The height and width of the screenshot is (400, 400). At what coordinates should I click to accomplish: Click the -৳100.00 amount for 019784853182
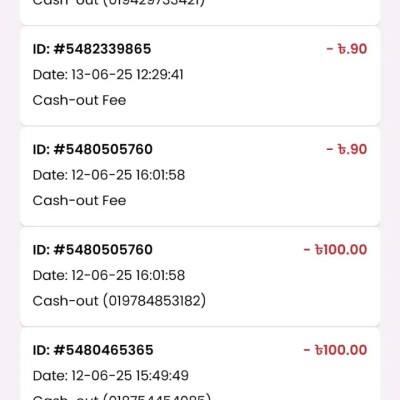click(x=335, y=250)
